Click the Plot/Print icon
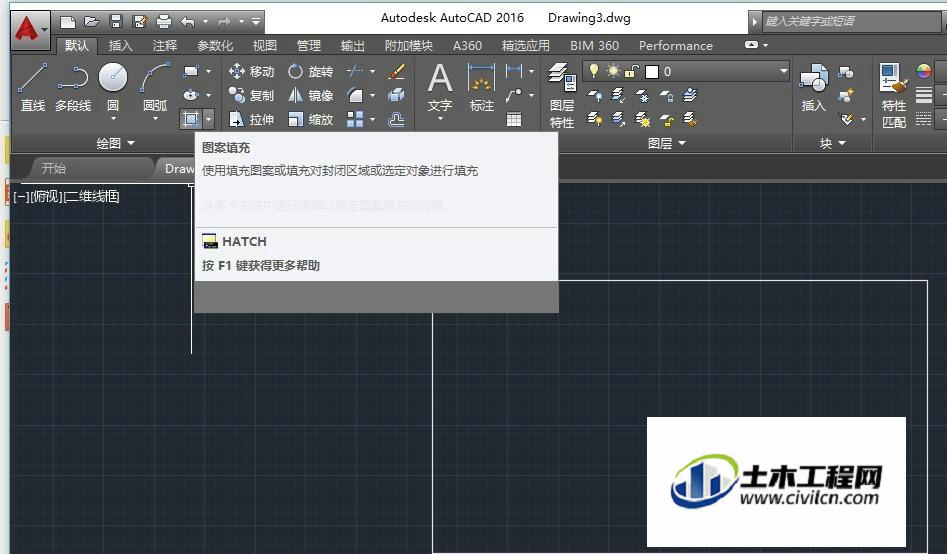The width and height of the screenshot is (947, 554). pos(164,22)
